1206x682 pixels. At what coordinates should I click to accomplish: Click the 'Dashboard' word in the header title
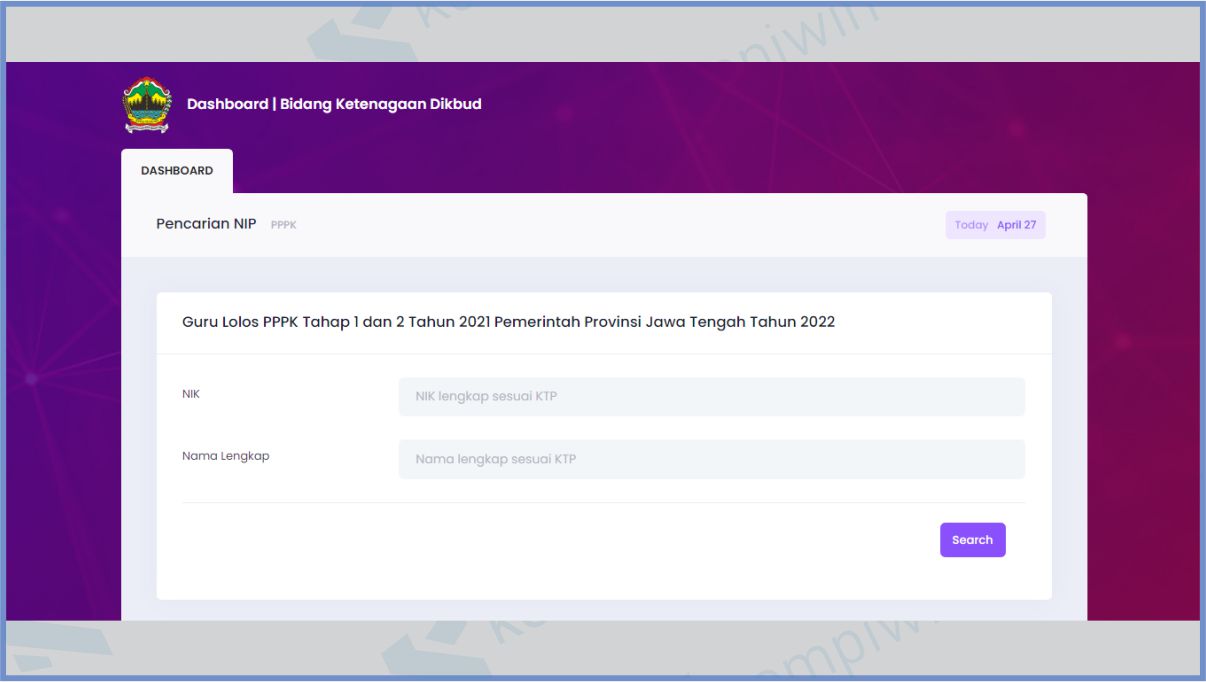click(227, 104)
